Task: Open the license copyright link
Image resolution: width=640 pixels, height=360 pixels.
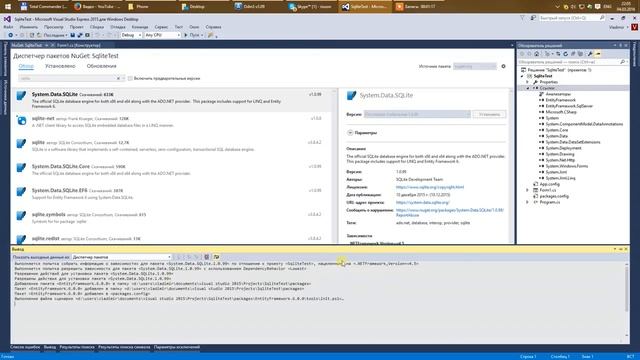Action: (430, 187)
